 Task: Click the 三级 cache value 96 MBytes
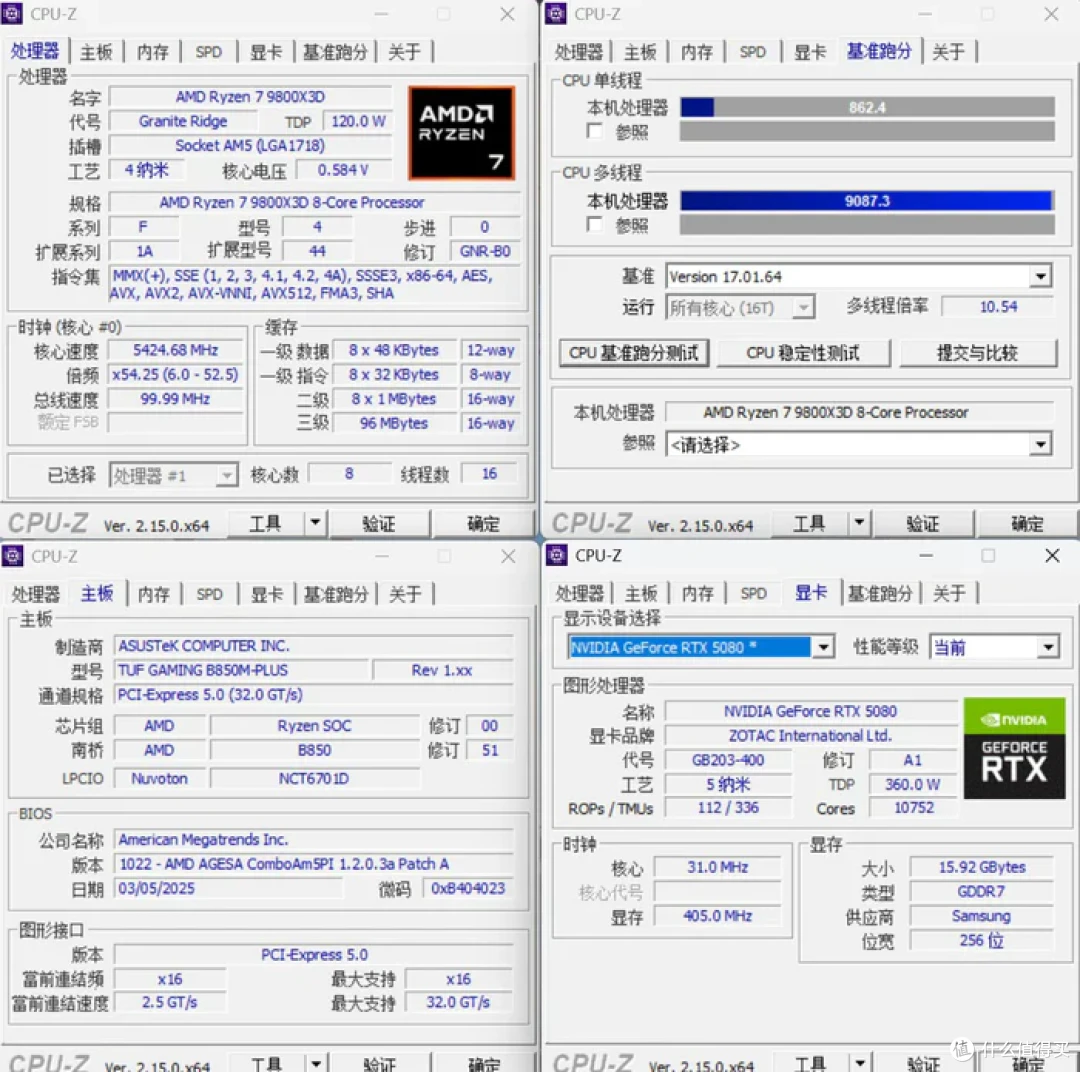(x=394, y=423)
